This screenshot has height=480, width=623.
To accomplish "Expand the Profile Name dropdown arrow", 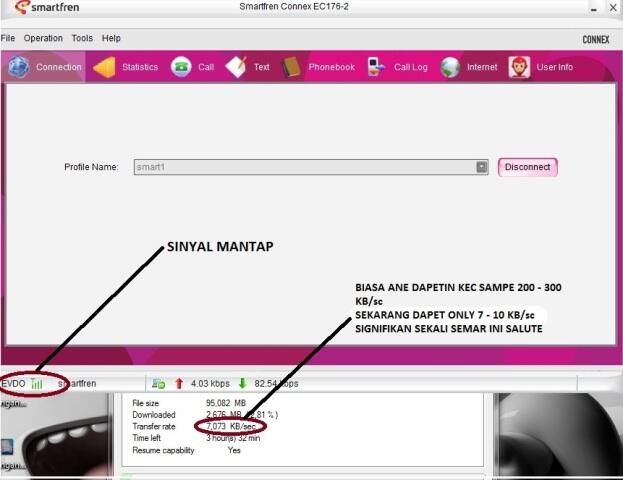I will coord(482,167).
